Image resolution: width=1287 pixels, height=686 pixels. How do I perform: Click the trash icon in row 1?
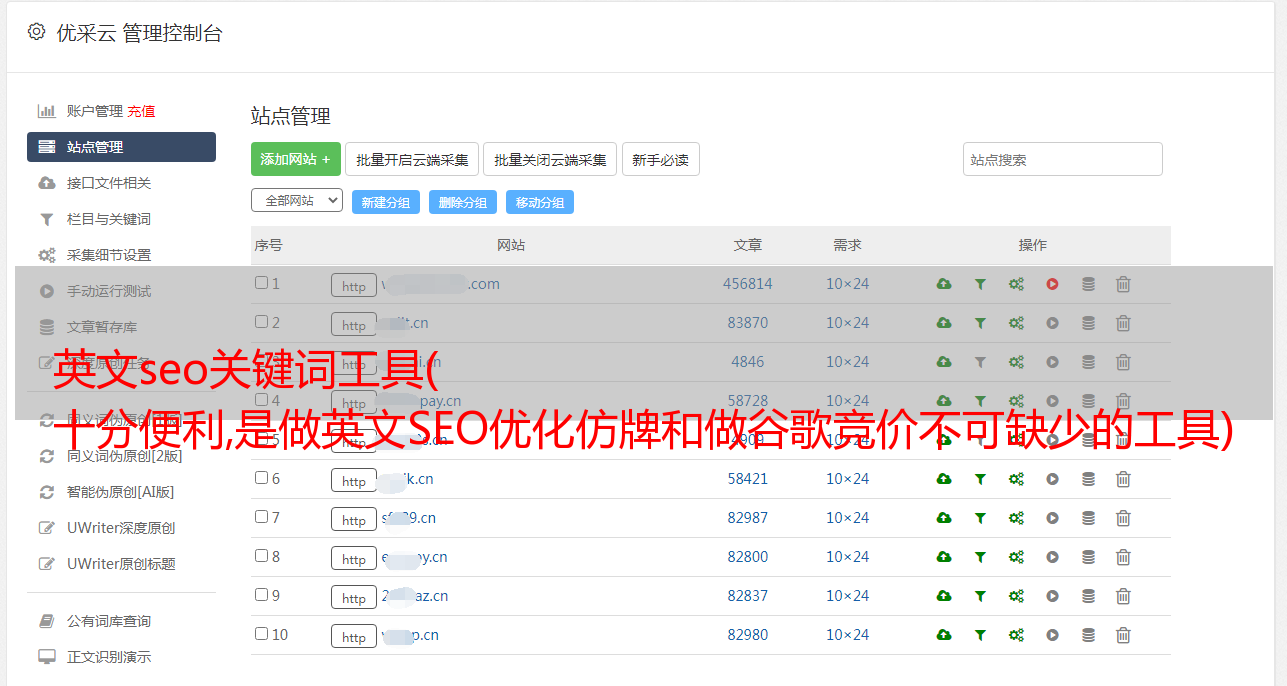click(1123, 284)
